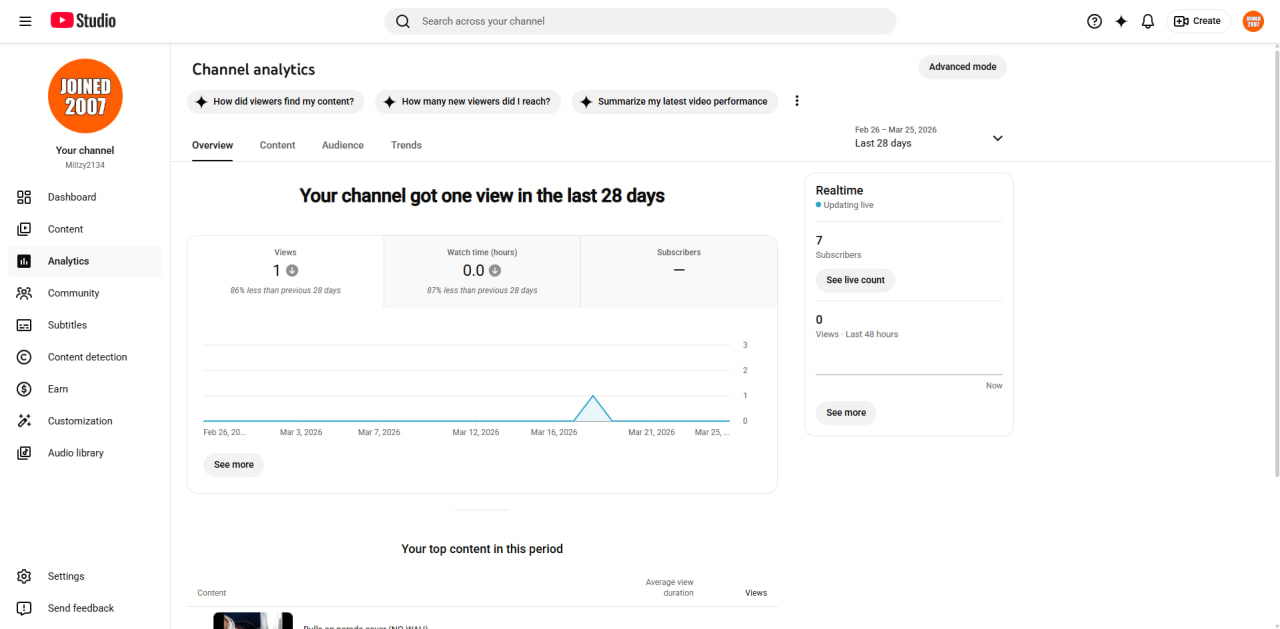Screen dimensions: 1280x629
Task: Click See more in Realtime card
Action: tap(846, 412)
